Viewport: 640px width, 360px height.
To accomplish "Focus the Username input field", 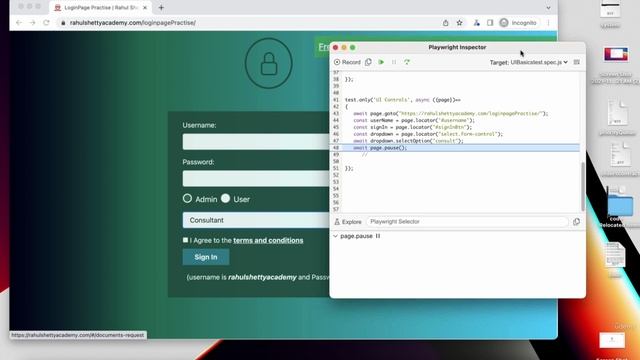I will pos(256,142).
